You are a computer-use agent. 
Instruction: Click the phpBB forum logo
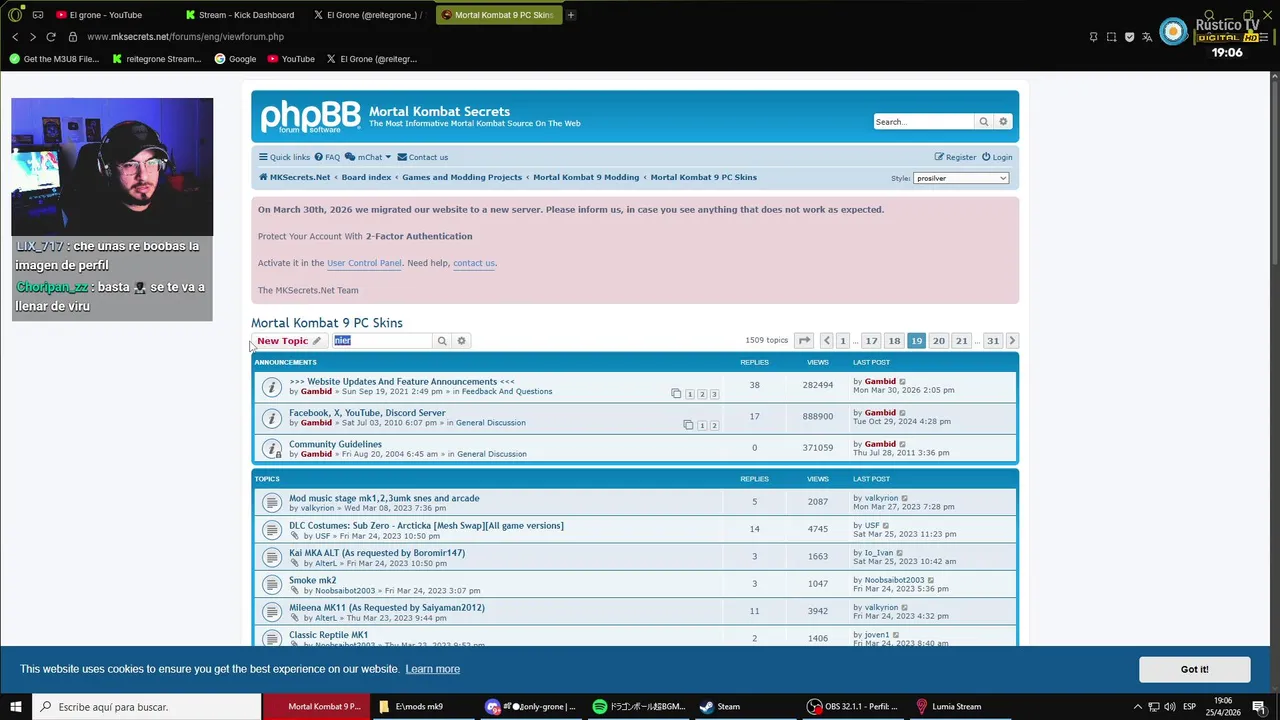pos(310,117)
